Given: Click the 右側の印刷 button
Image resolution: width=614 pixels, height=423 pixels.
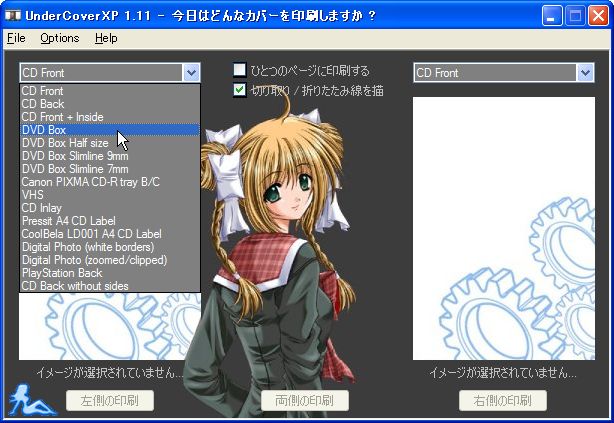Looking at the screenshot, I should (503, 400).
